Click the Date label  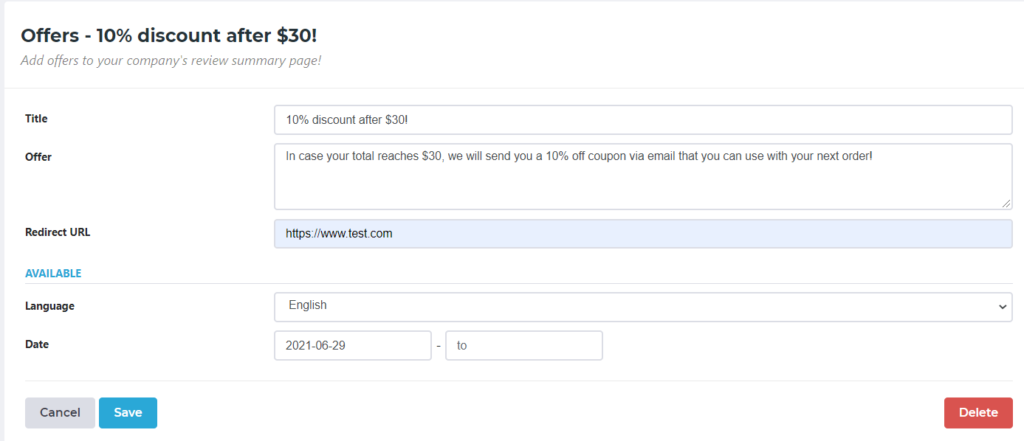37,344
